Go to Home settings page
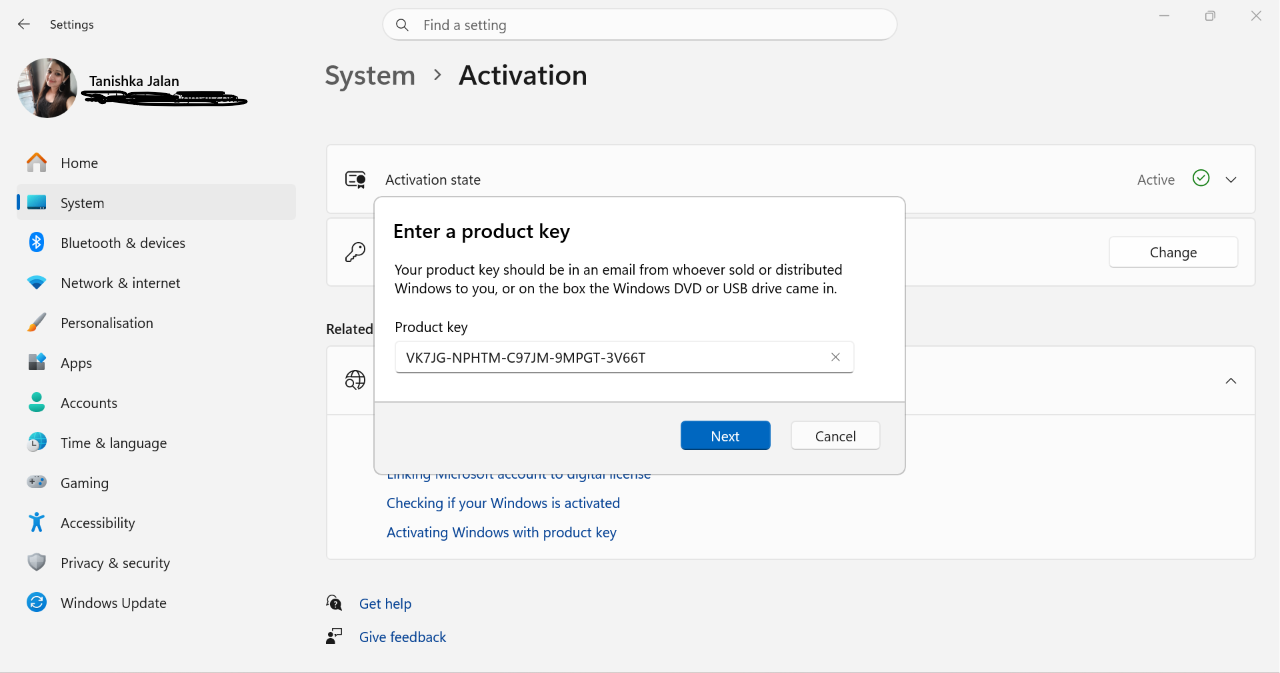Screen dimensions: 1280x673 156,163
